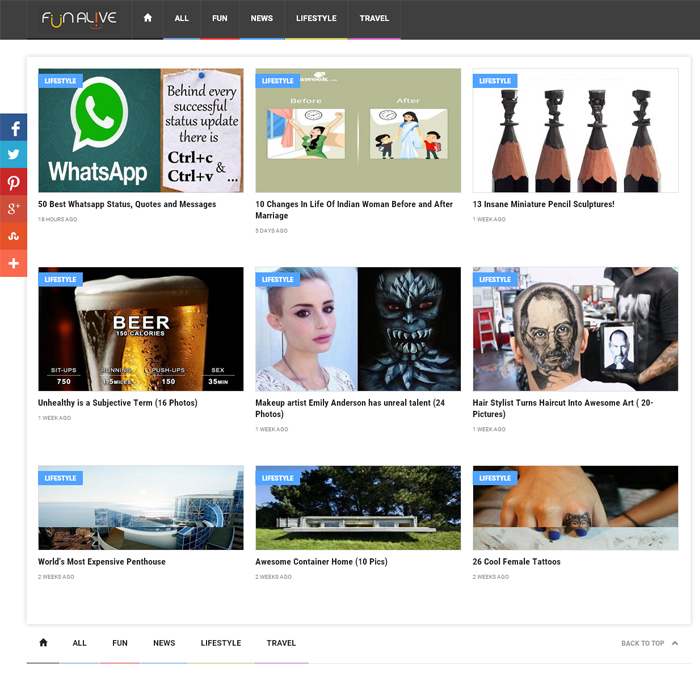Click the home icon in footer navigation
700x700 pixels.
click(x=43, y=643)
